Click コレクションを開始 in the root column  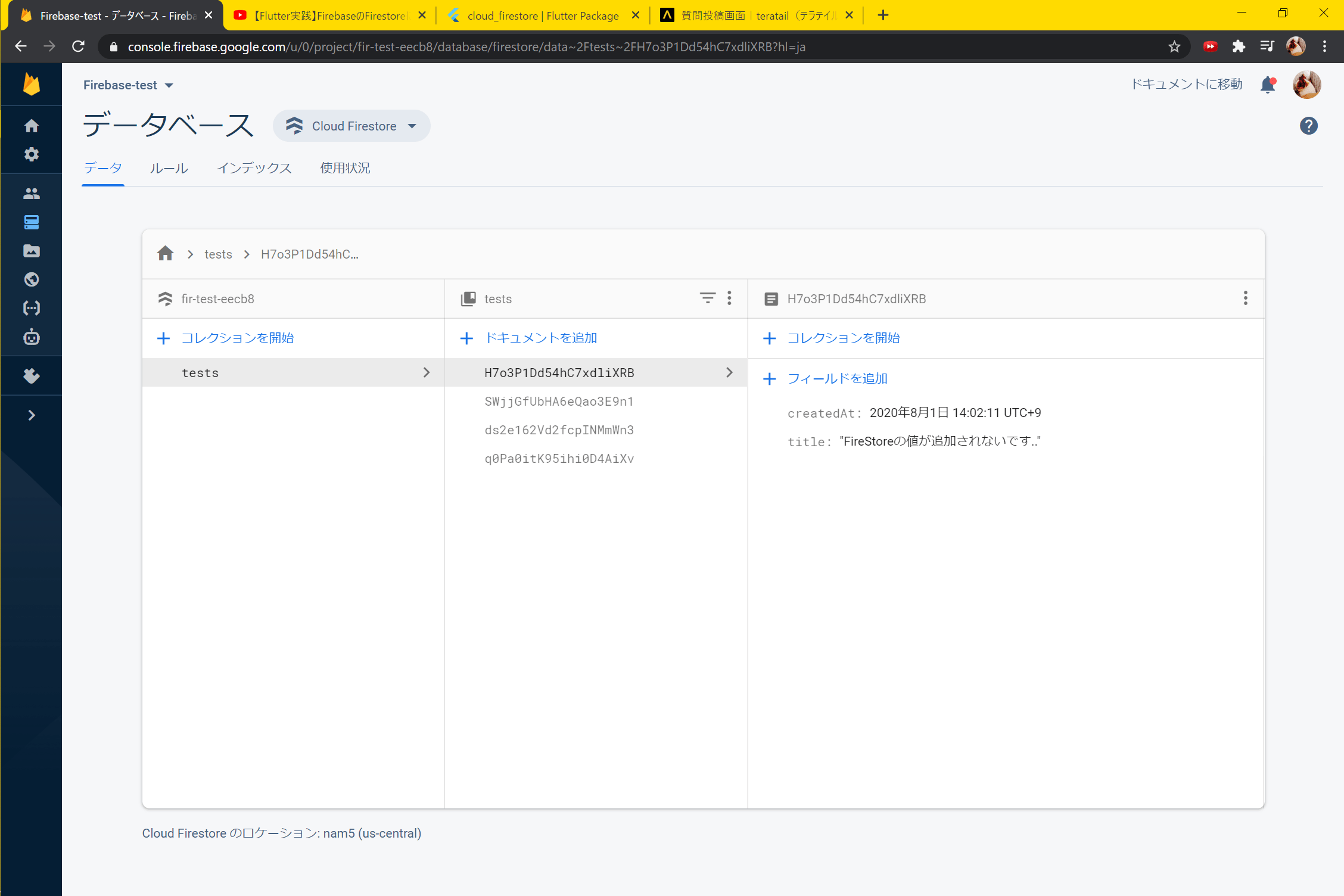click(x=226, y=338)
